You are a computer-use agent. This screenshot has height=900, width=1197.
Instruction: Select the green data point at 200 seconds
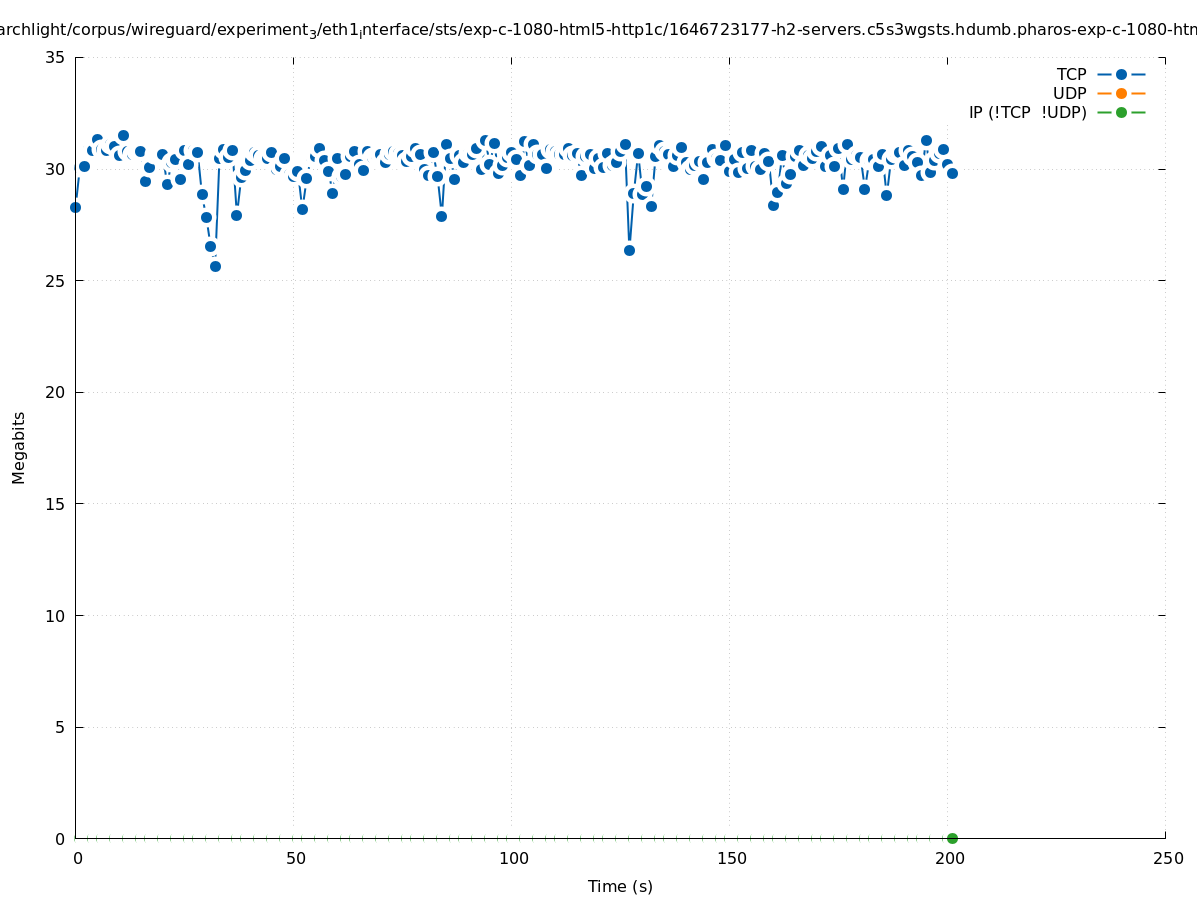point(952,838)
